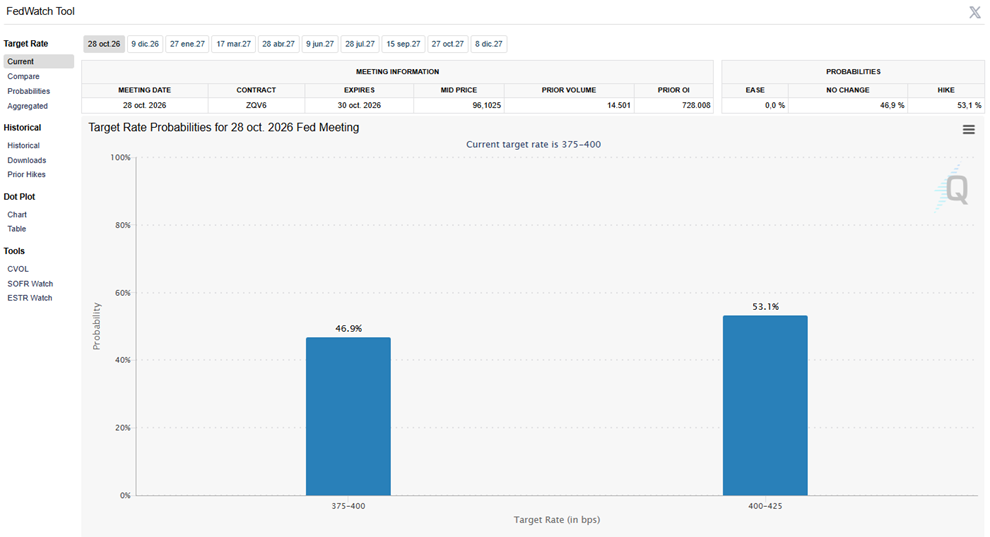Viewport: 990px width, 537px height.
Task: Select the 17 mar.27 meeting tab
Action: tap(234, 44)
